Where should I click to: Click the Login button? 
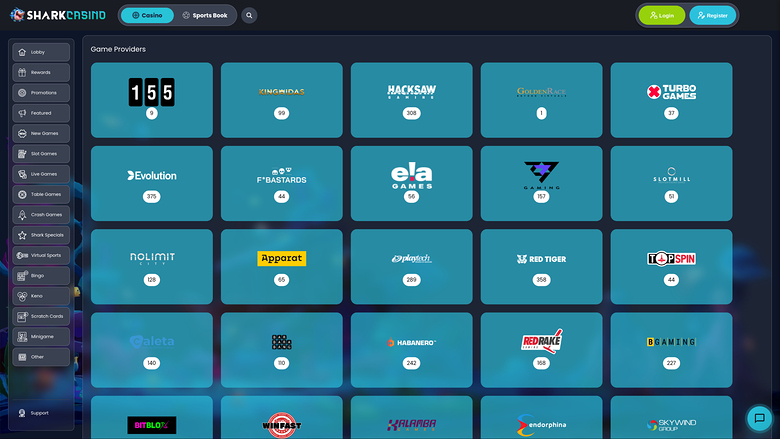(662, 15)
